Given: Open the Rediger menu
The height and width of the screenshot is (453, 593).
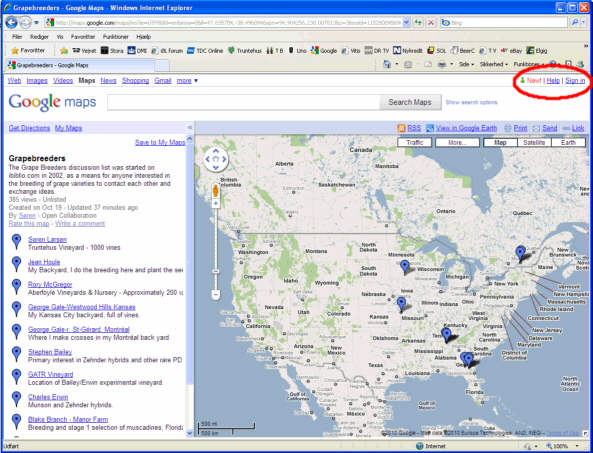Looking at the screenshot, I should 39,37.
